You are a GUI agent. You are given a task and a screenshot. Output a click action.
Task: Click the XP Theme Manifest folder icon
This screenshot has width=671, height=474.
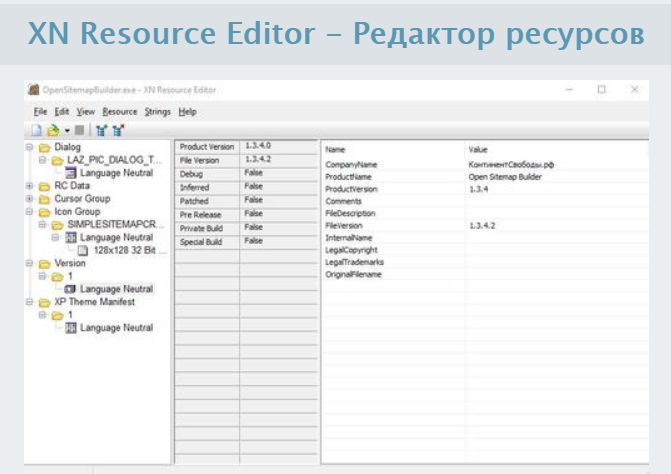pos(44,302)
